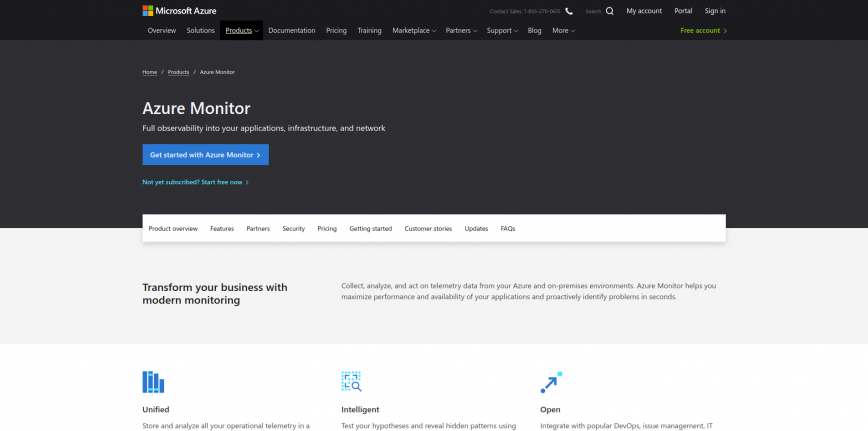868x431 pixels.
Task: Click the Products breadcrumb link
Action: pyautogui.click(x=178, y=72)
